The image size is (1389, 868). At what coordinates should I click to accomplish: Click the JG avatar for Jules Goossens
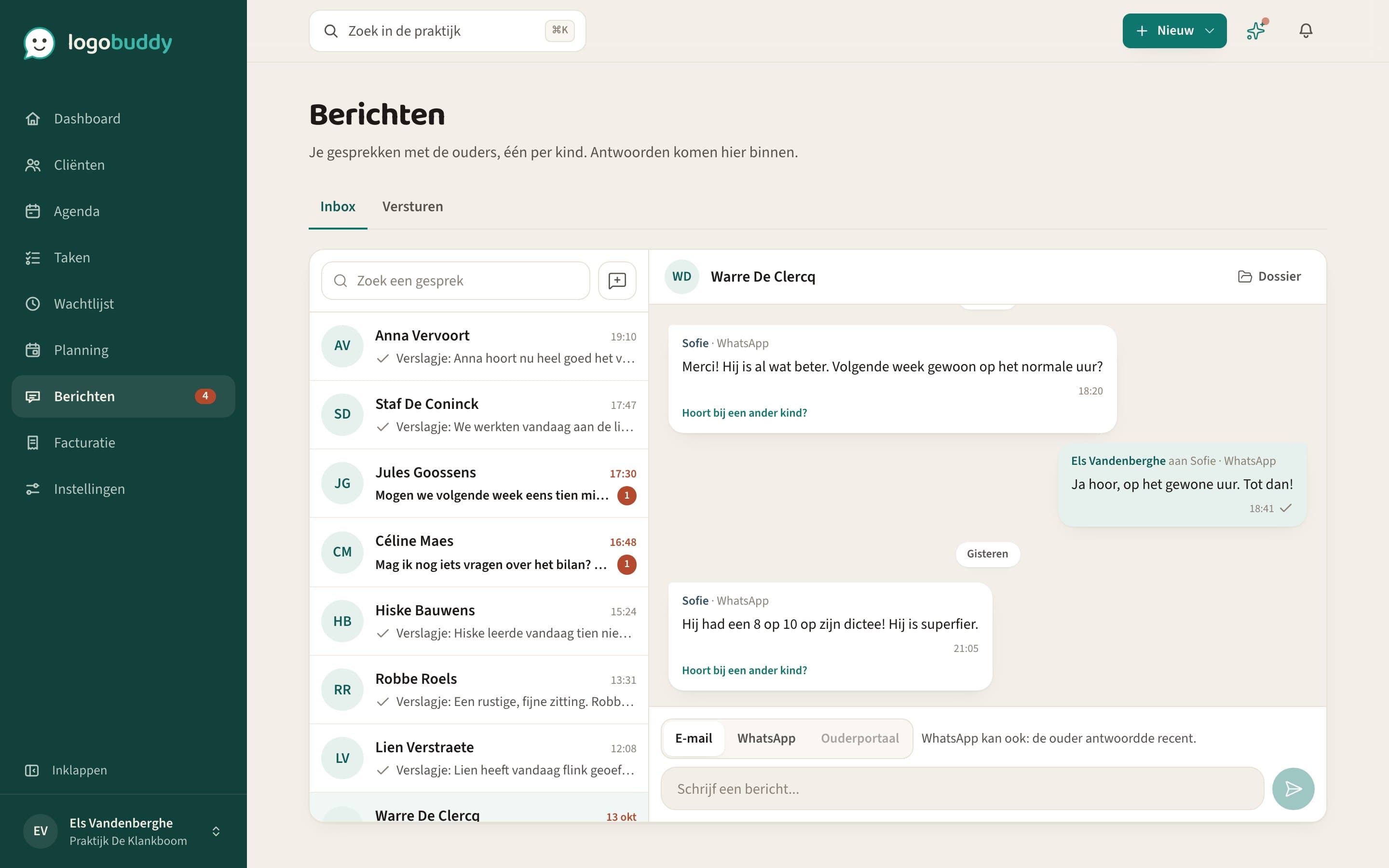click(342, 483)
